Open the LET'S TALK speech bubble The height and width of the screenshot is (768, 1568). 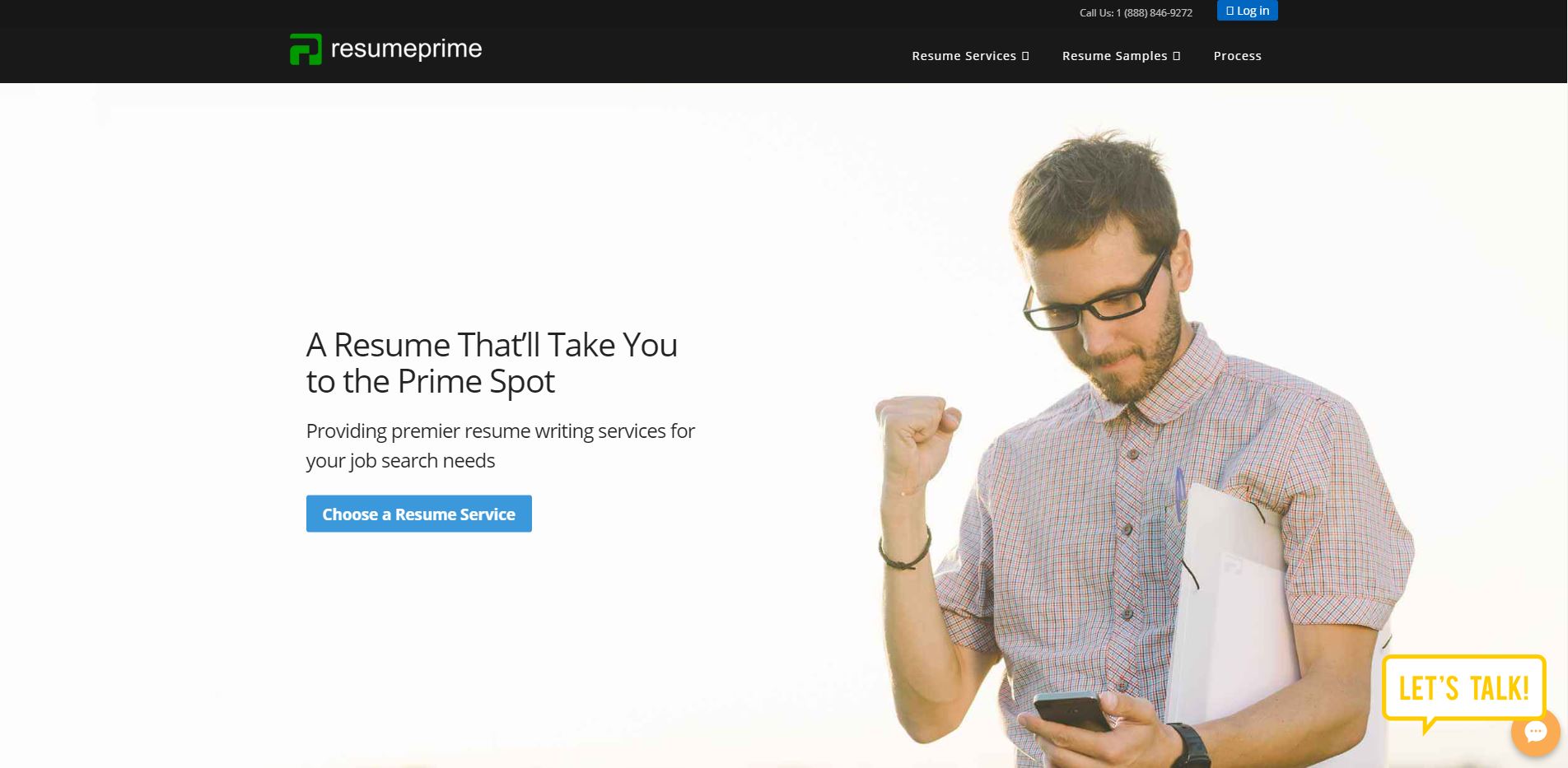(x=1463, y=690)
